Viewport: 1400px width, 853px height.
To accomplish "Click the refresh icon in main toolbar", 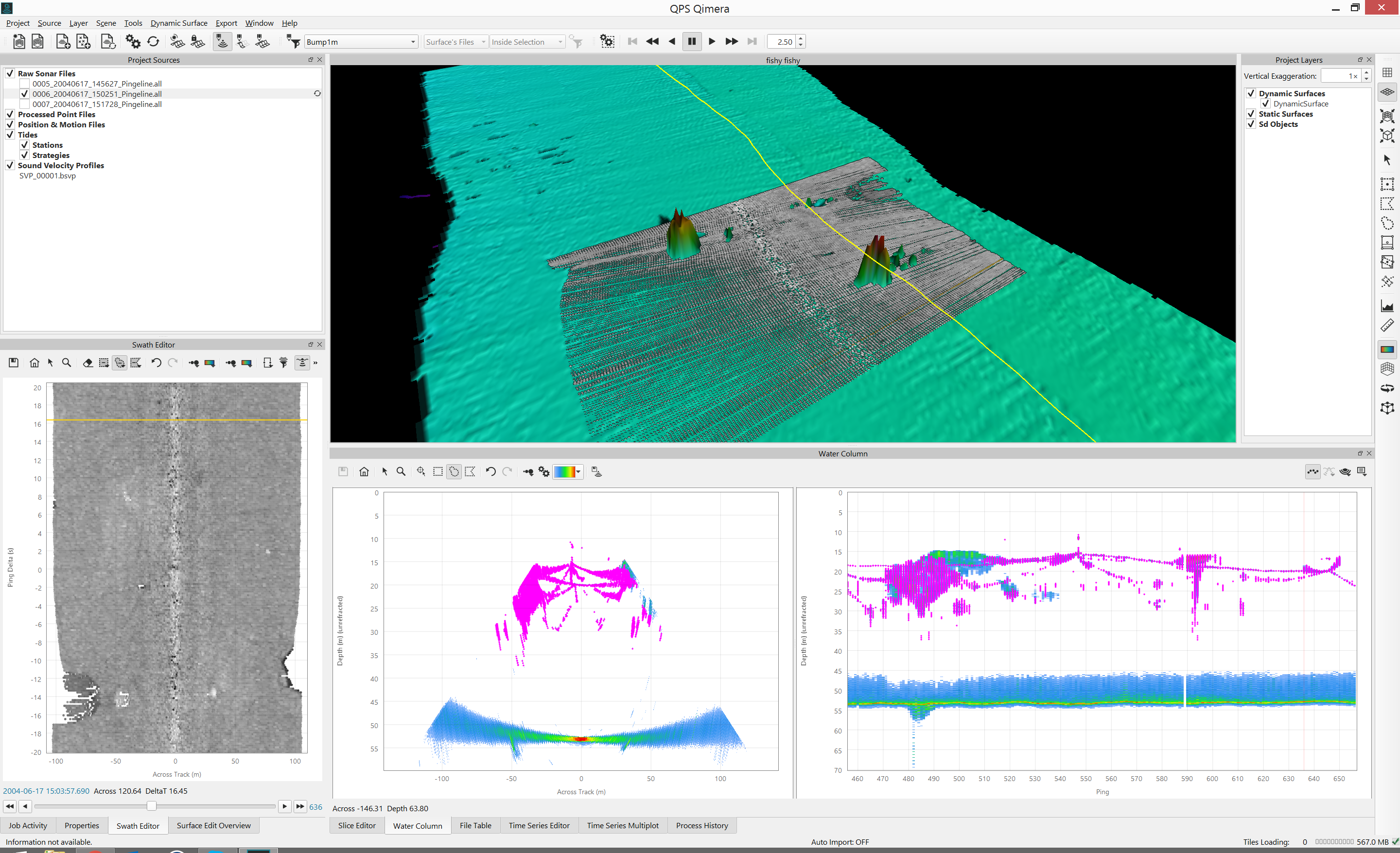I will (x=154, y=41).
